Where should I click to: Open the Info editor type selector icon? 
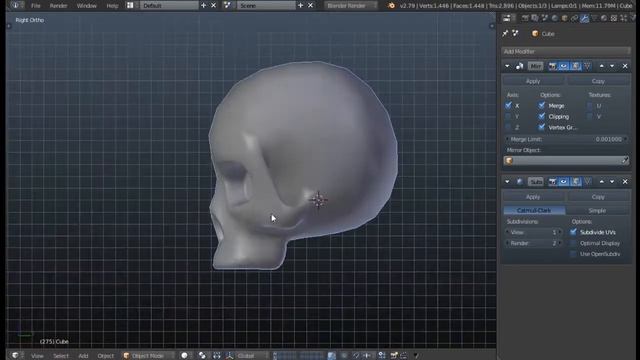pyautogui.click(x=16, y=5)
